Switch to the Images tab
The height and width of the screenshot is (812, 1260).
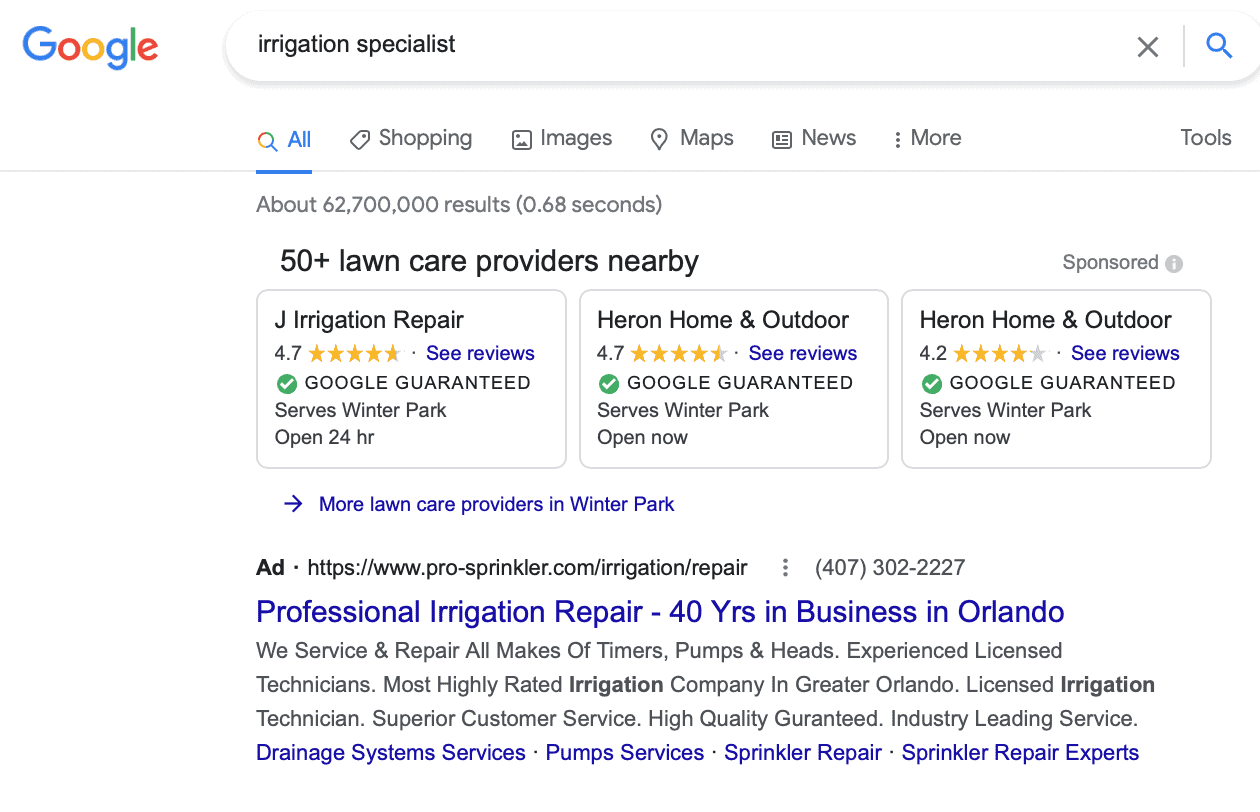[x=562, y=139]
